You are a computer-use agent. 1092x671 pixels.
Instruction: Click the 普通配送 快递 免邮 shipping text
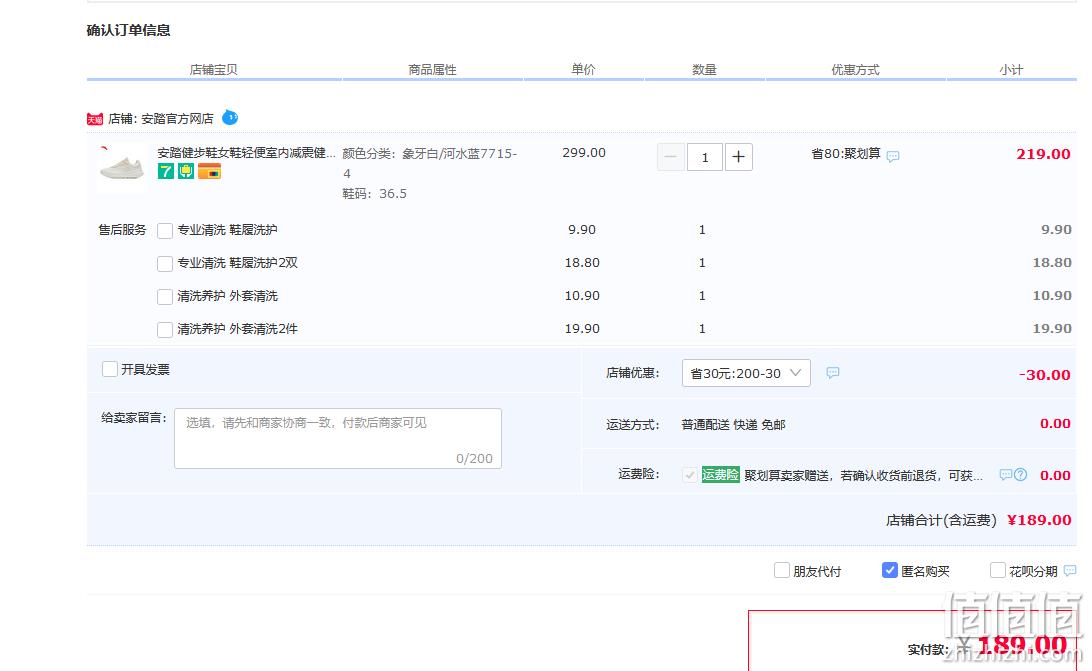click(x=733, y=424)
